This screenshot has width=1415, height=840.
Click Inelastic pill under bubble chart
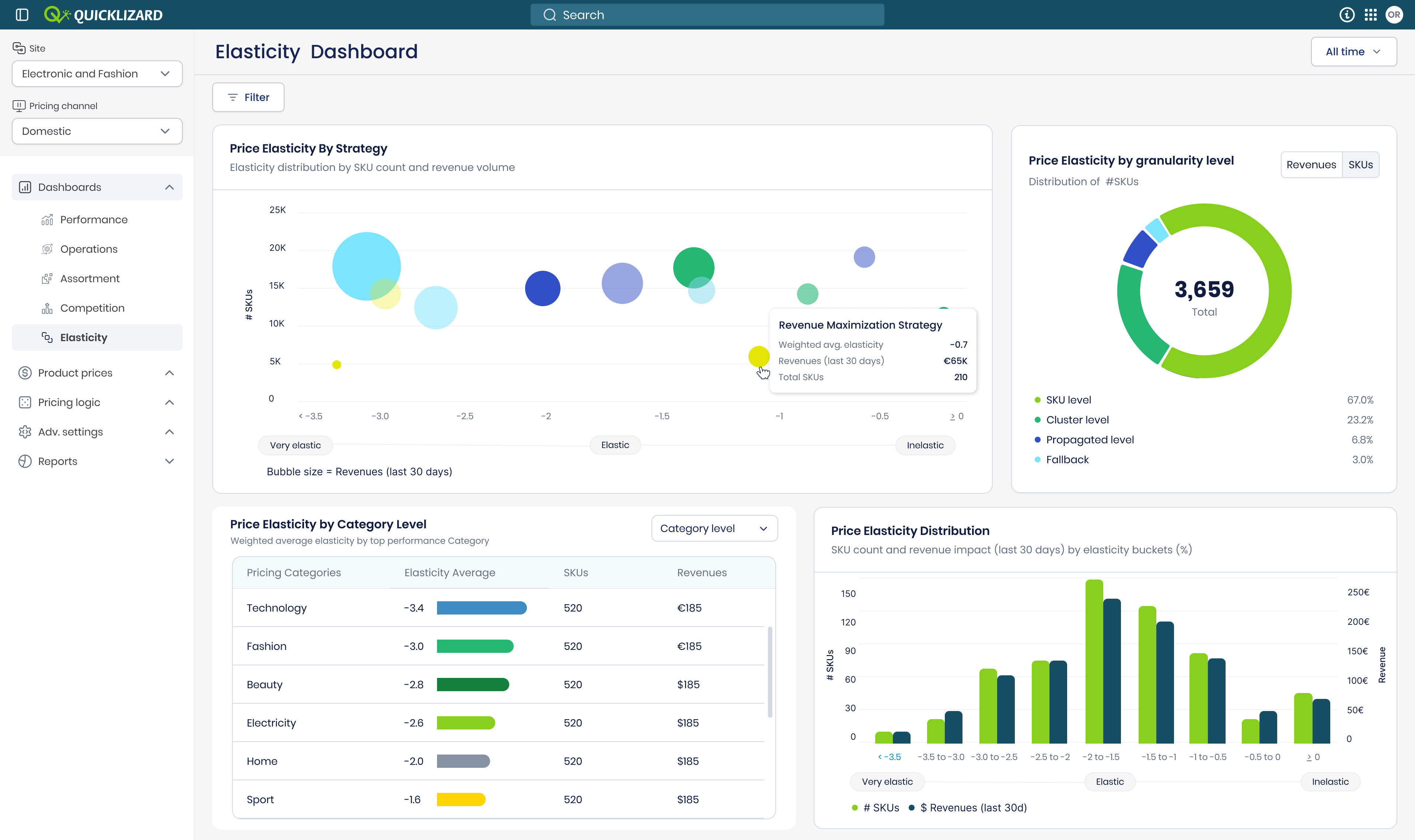tap(925, 445)
